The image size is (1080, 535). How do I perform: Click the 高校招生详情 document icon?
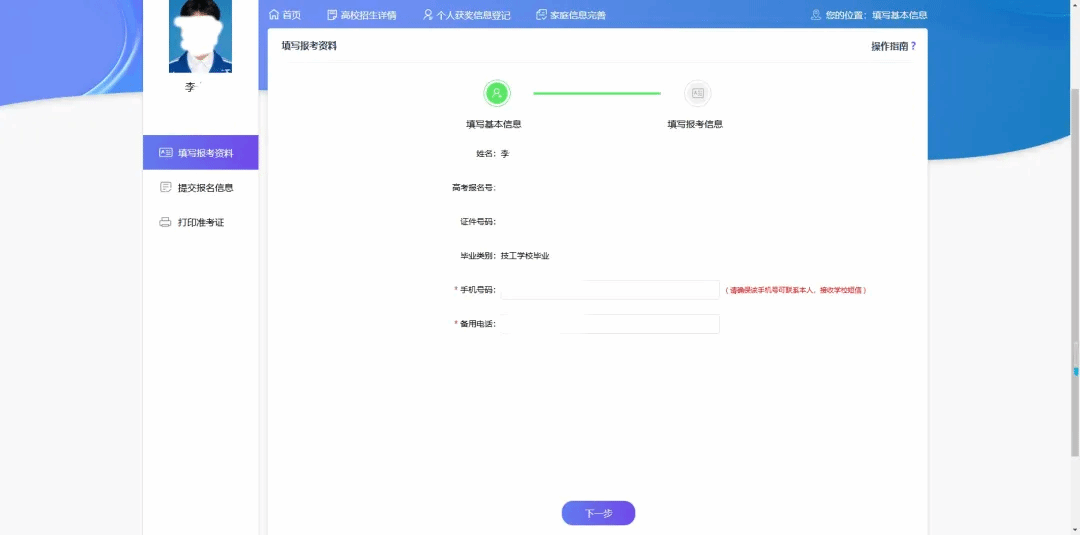332,15
